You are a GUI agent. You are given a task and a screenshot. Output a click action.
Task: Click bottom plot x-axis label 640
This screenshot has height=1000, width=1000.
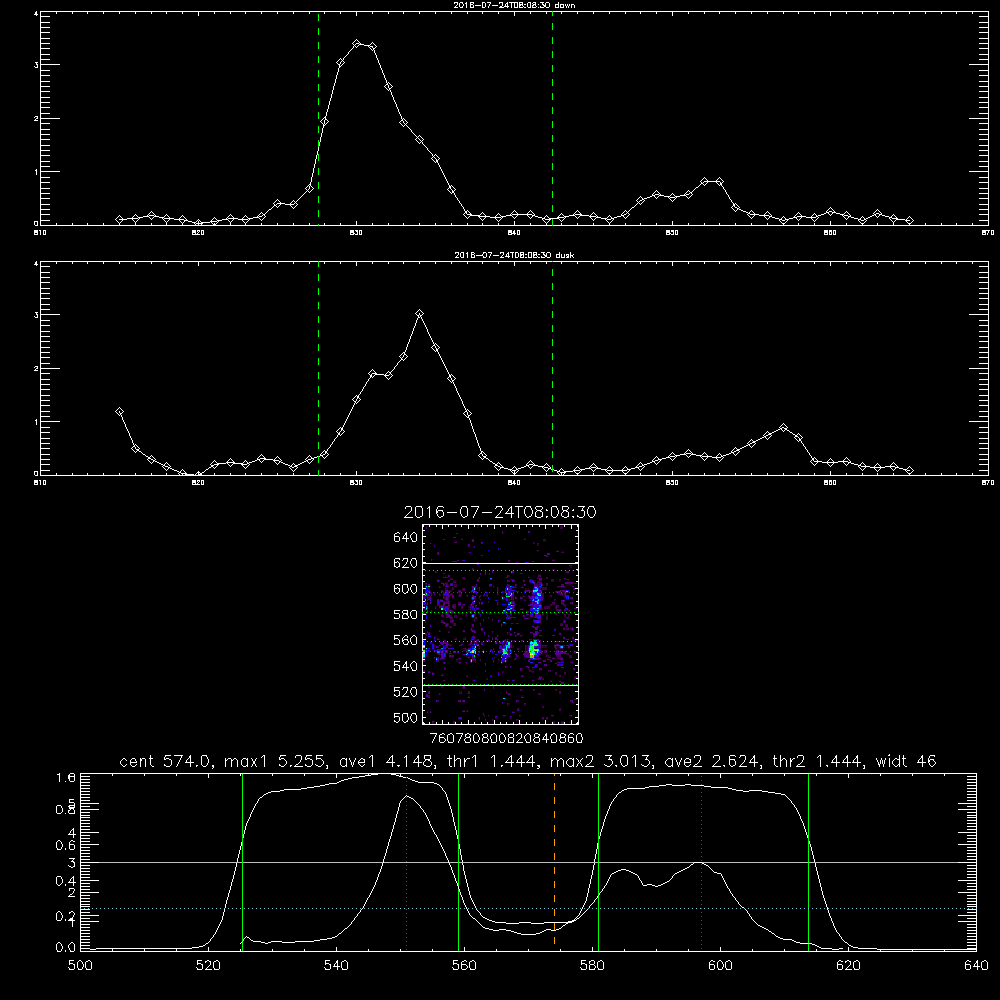[976, 966]
